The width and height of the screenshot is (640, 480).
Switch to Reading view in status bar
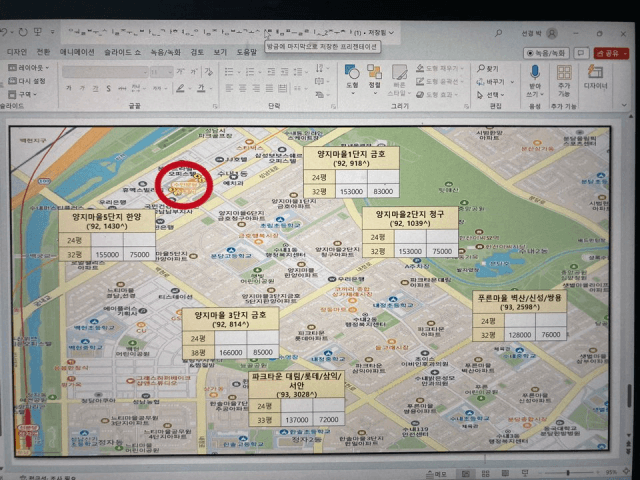(x=505, y=473)
